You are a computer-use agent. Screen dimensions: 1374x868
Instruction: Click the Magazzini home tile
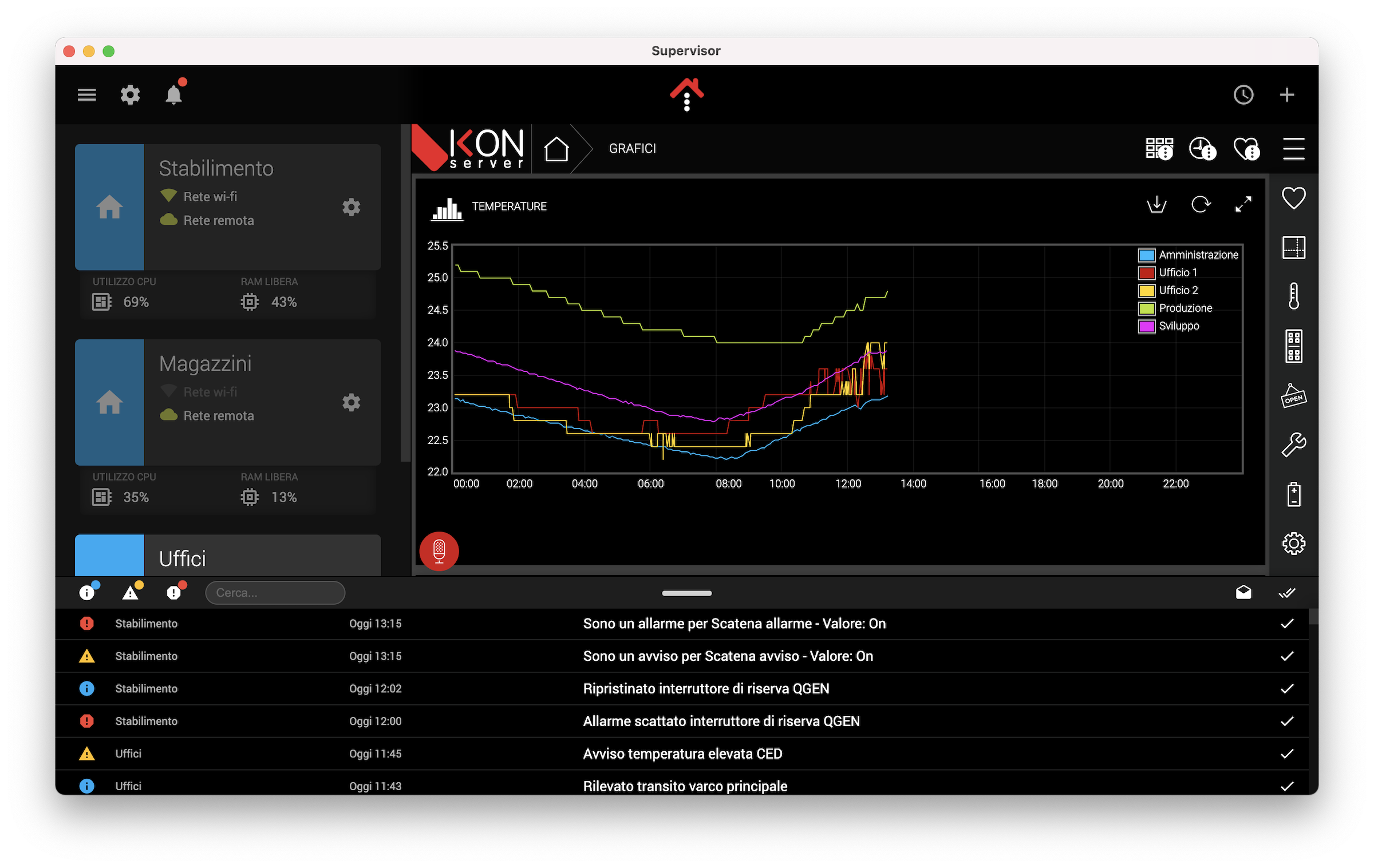point(109,403)
